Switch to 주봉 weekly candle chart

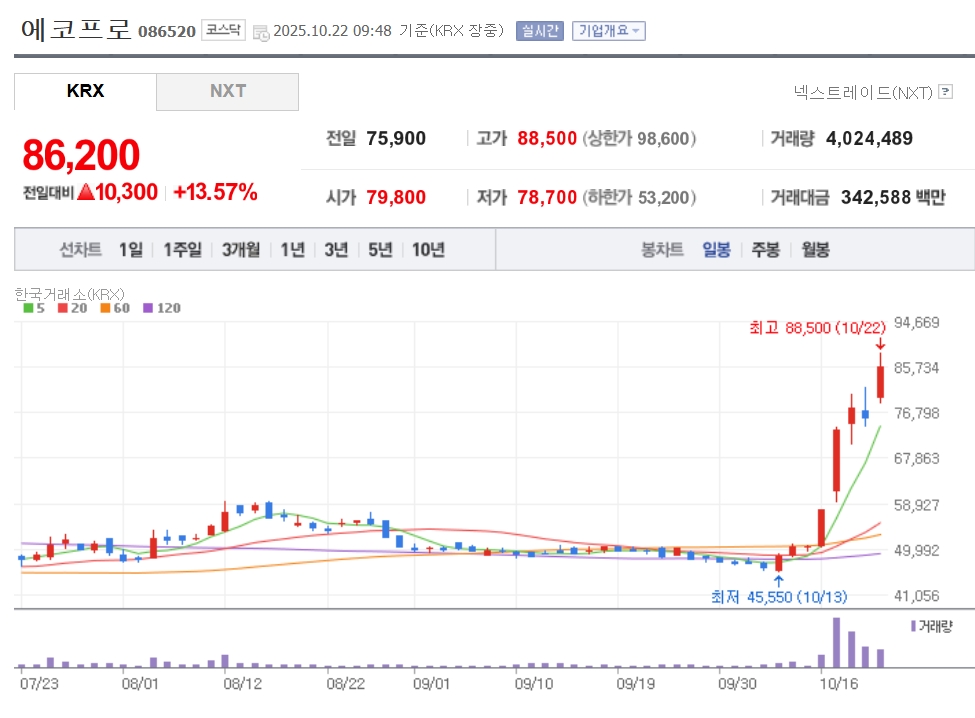pyautogui.click(x=765, y=250)
